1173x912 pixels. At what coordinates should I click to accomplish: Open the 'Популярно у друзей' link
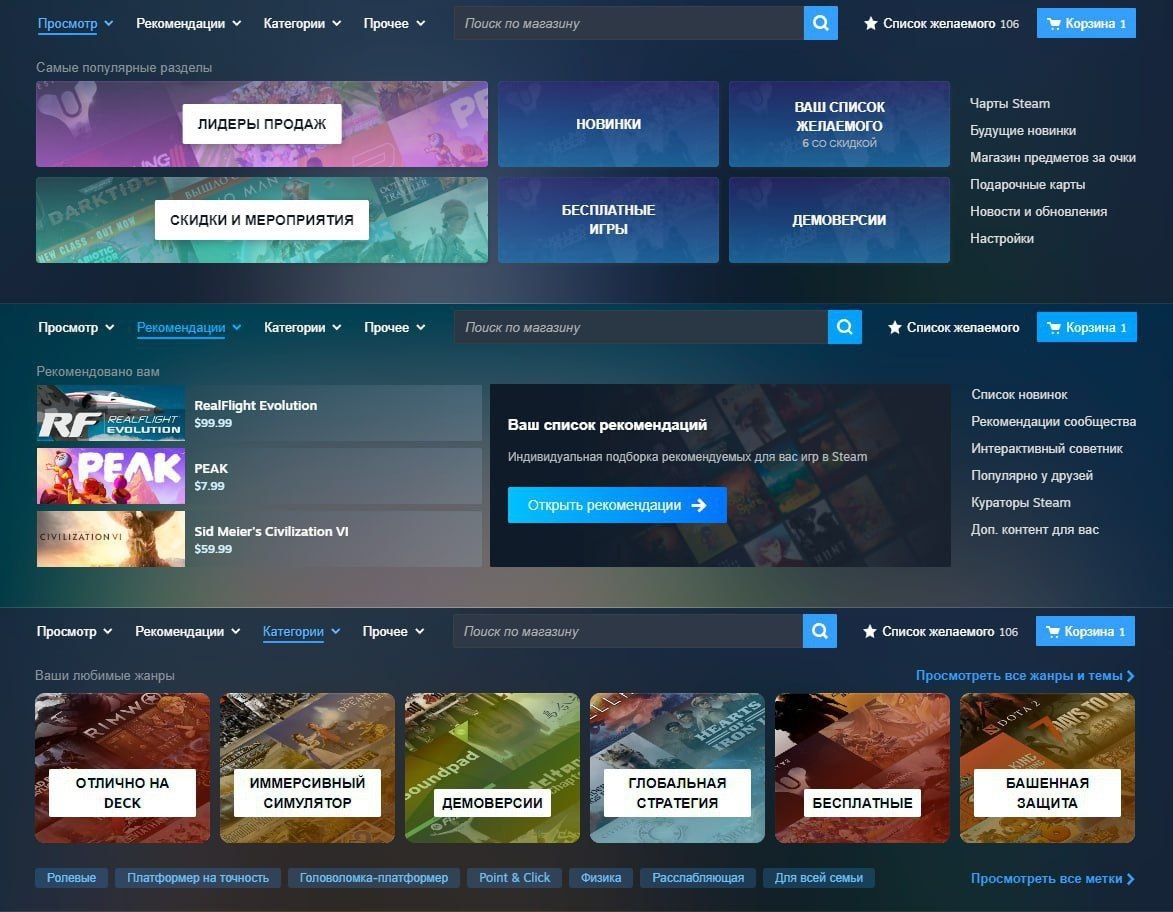[x=1032, y=475]
